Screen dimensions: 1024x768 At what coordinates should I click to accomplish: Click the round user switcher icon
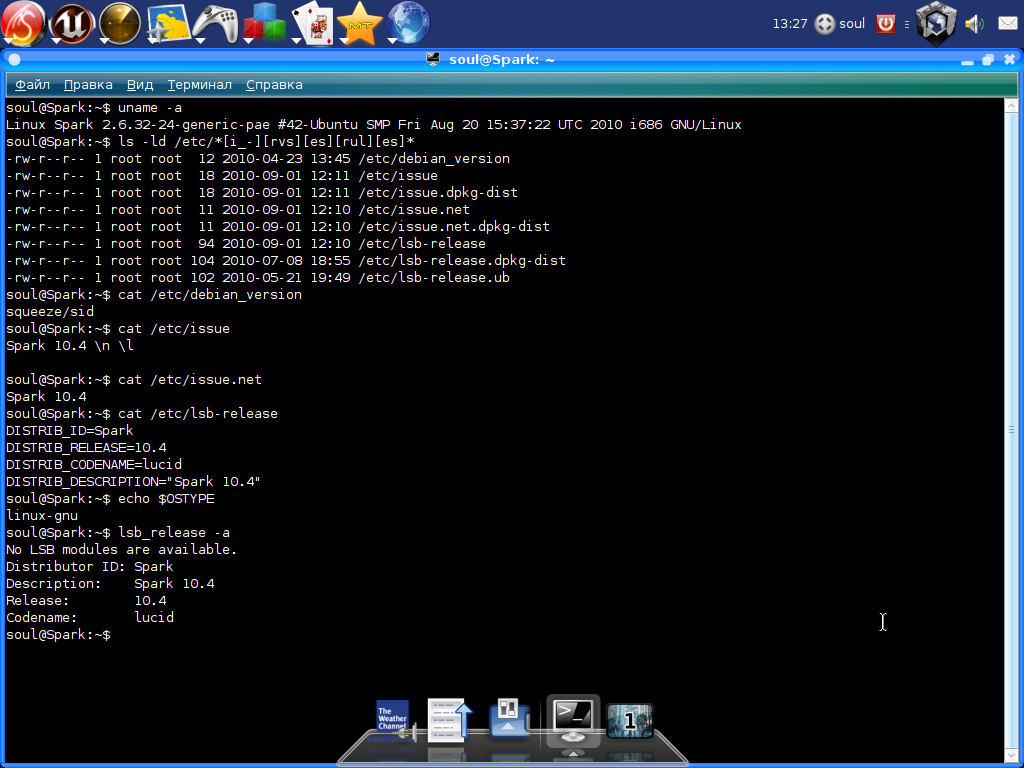(825, 24)
